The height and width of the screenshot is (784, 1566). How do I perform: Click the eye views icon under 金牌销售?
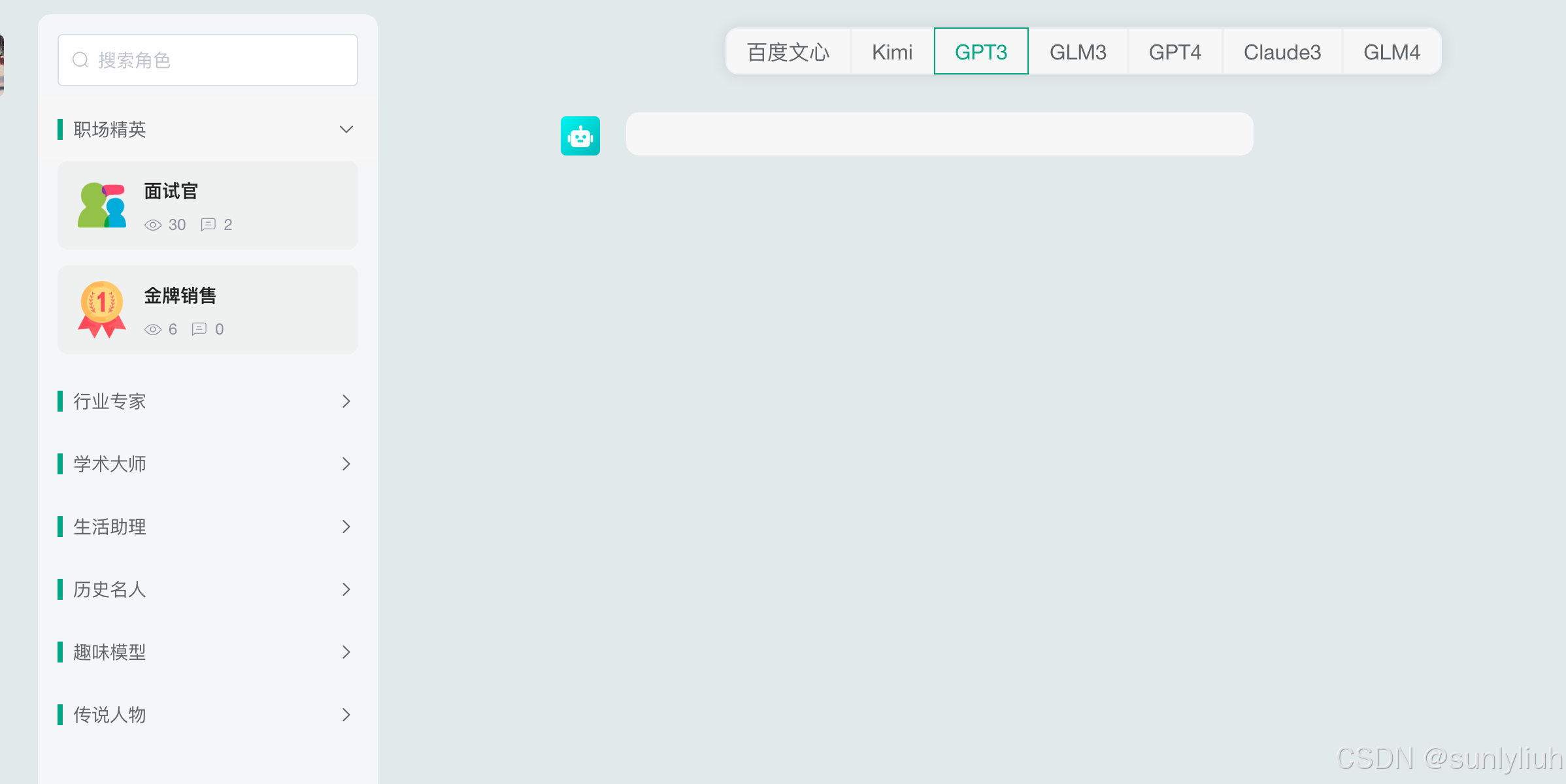coord(153,330)
